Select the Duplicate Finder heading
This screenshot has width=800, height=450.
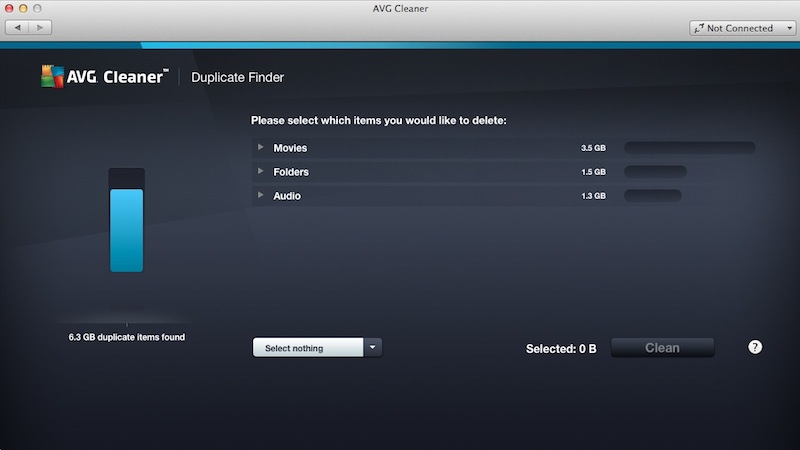point(238,78)
